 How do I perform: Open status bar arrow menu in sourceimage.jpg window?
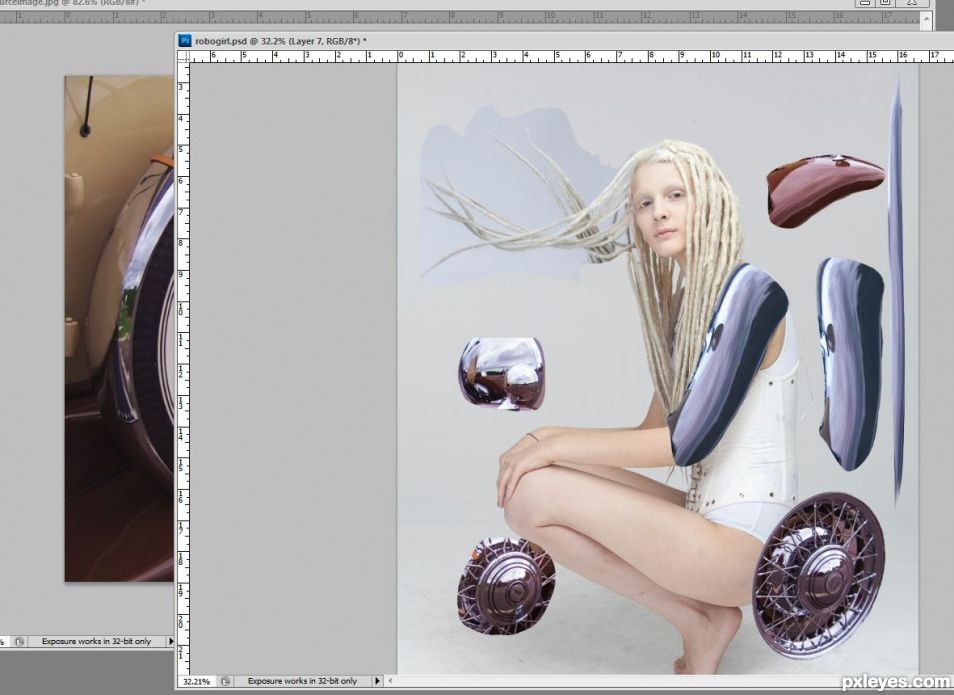coord(170,641)
